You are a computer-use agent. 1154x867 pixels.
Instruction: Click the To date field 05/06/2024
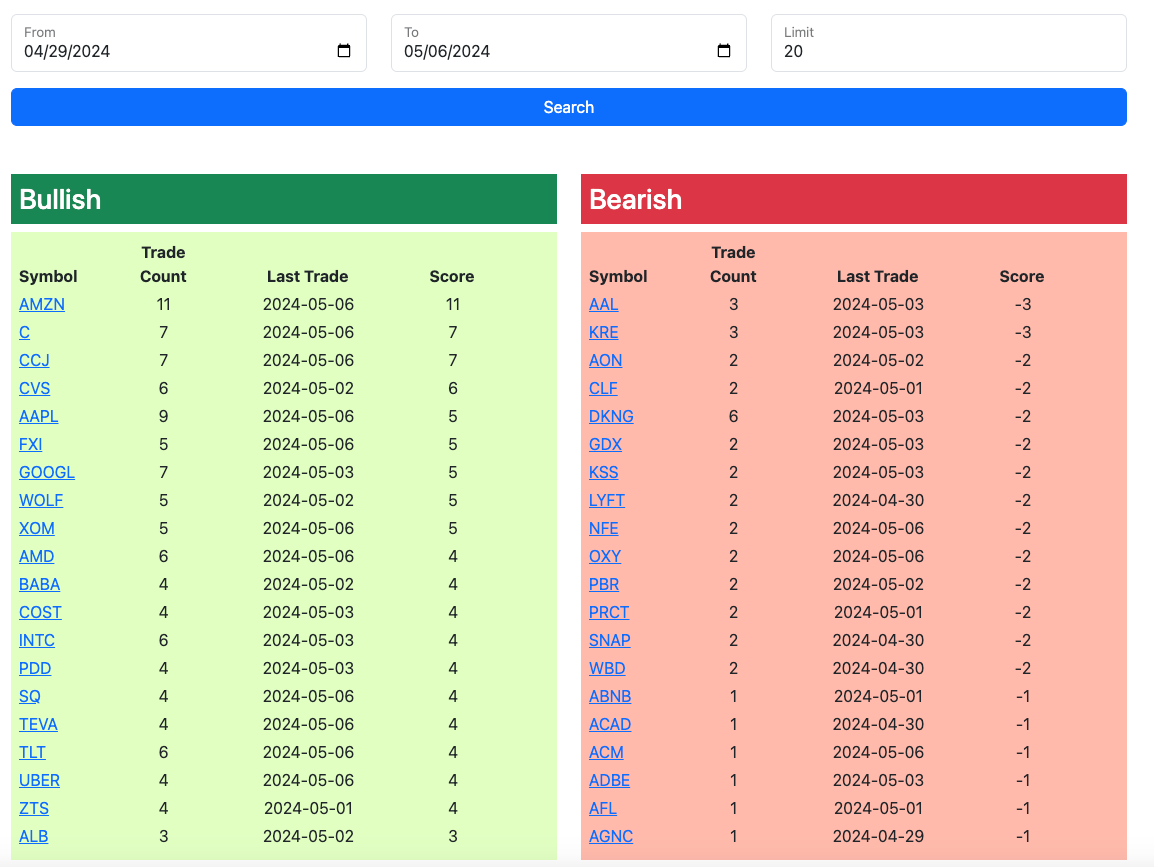568,43
